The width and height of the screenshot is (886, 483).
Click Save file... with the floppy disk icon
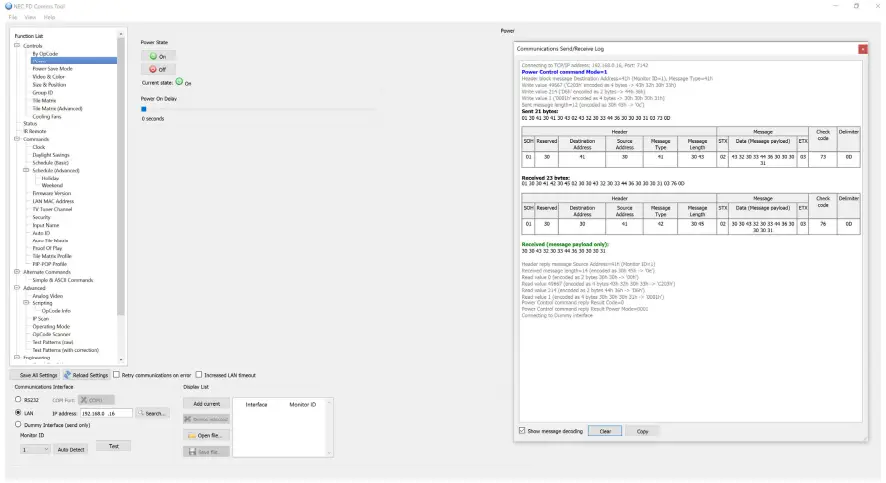(206, 452)
